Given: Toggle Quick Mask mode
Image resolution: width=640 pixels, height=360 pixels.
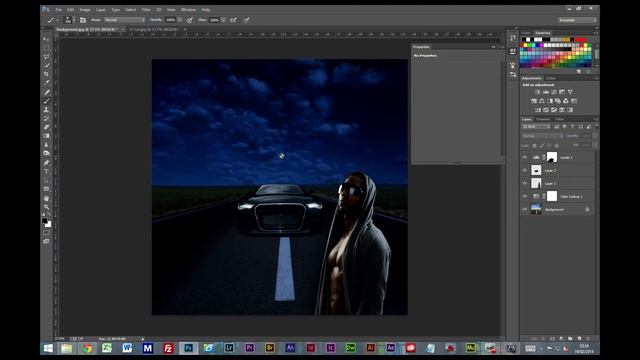Looking at the screenshot, I should pyautogui.click(x=46, y=233).
